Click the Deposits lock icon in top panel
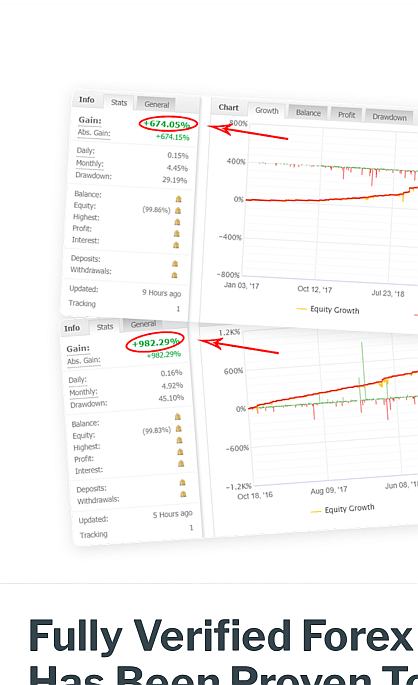The height and width of the screenshot is (685, 418). pos(175,263)
